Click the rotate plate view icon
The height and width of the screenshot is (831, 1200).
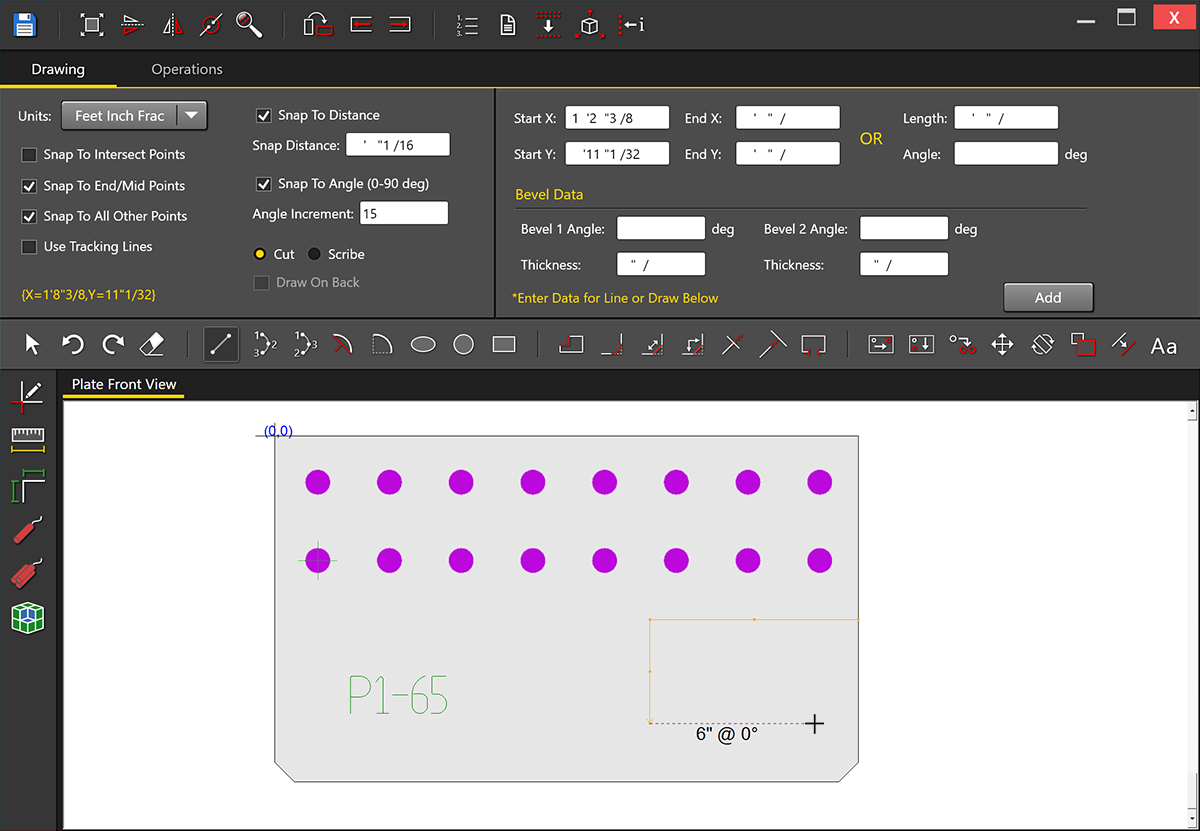click(318, 25)
